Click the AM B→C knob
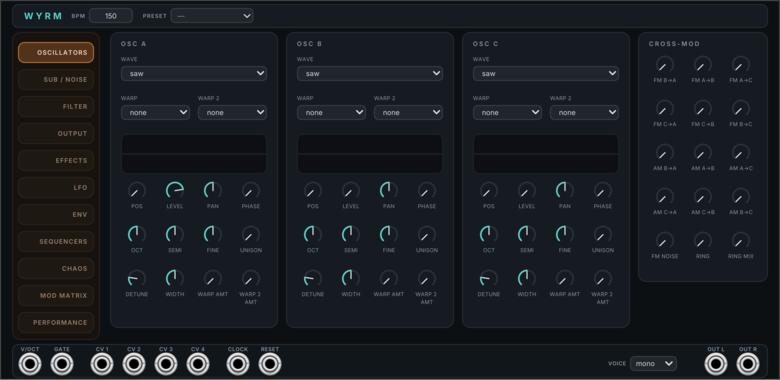The width and height of the screenshot is (780, 380). point(741,196)
